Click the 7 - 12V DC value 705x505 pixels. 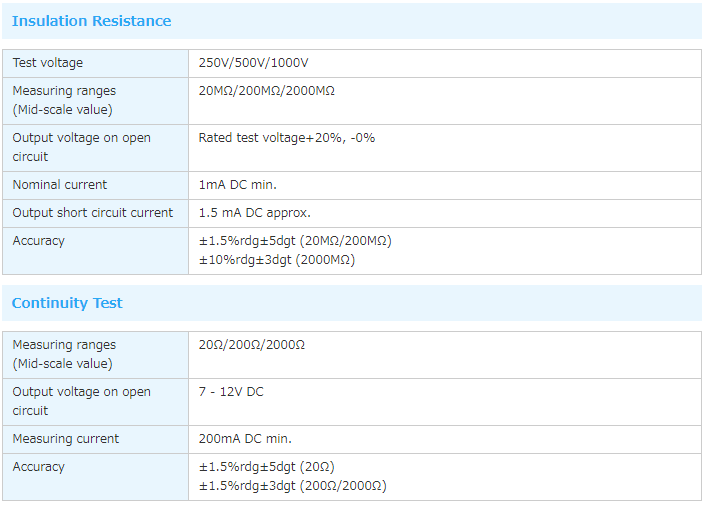(x=231, y=392)
